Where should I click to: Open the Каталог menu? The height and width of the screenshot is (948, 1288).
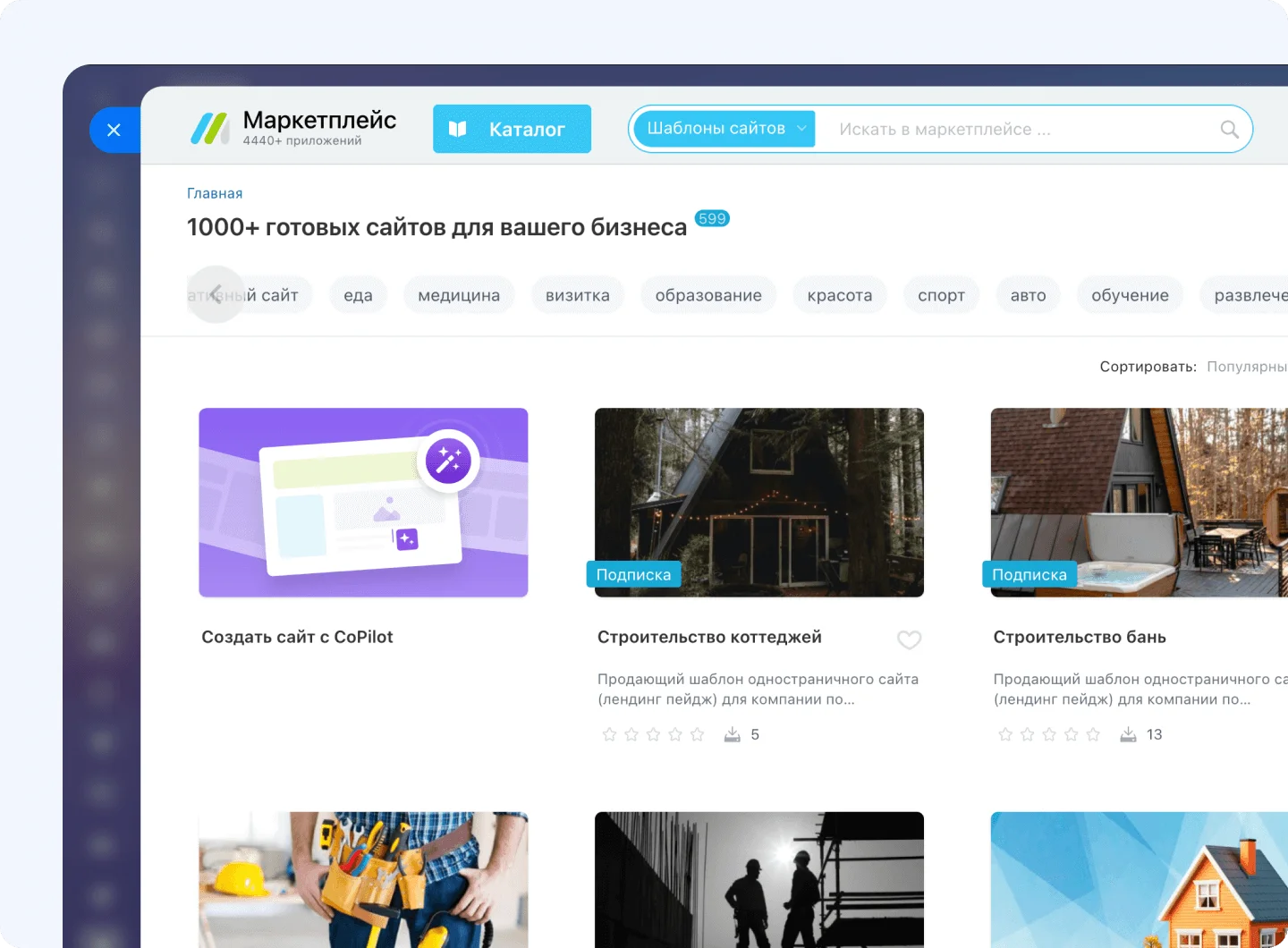point(512,129)
